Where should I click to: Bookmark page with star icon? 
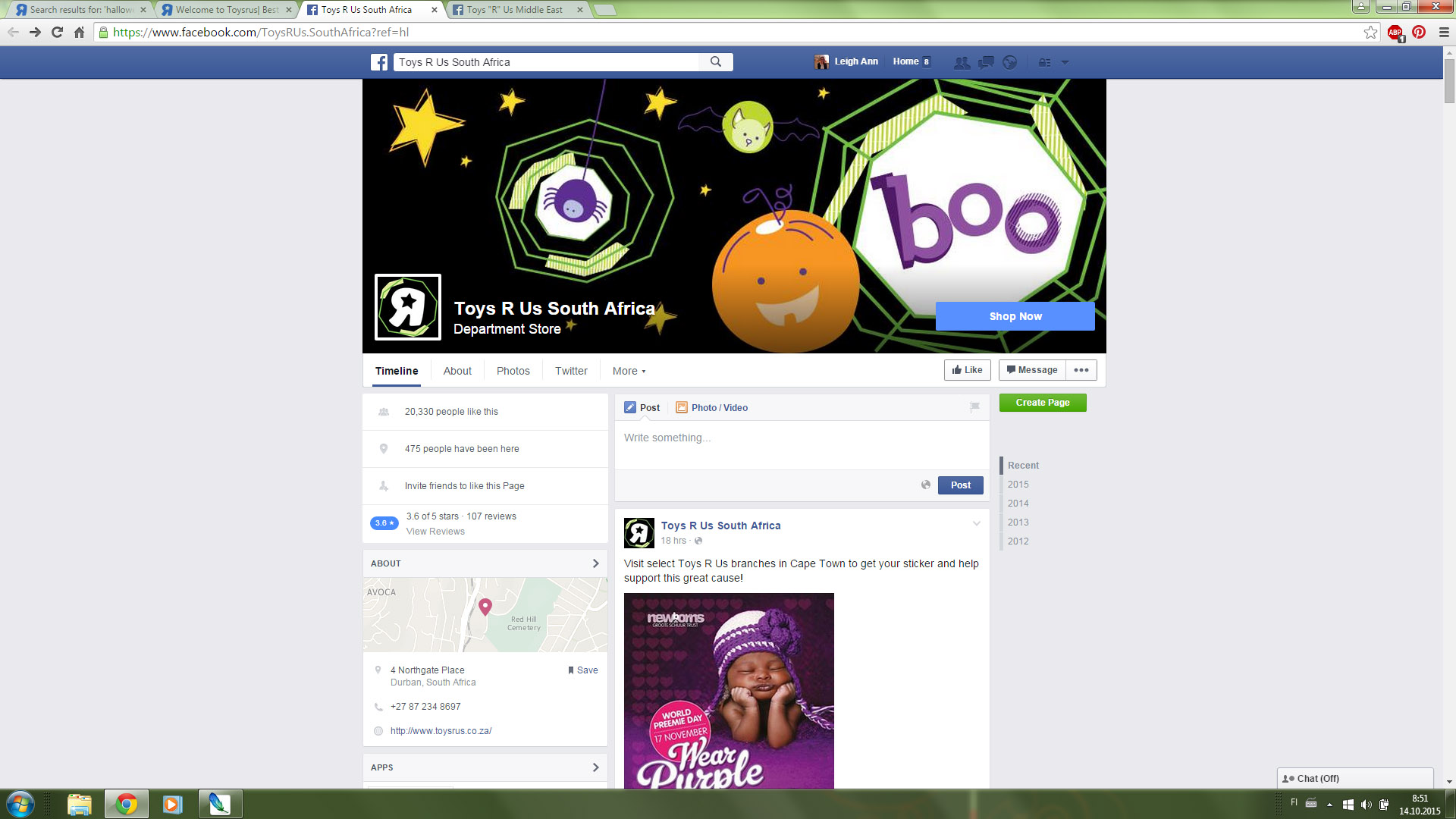tap(1370, 33)
